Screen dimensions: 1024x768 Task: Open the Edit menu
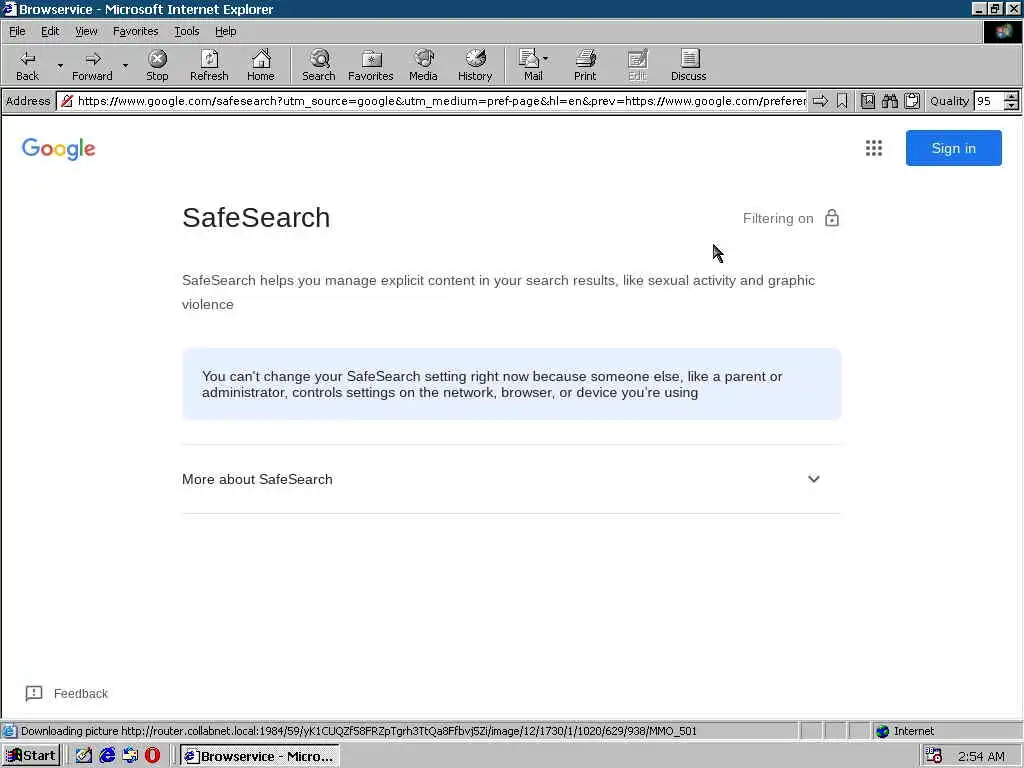(x=50, y=31)
